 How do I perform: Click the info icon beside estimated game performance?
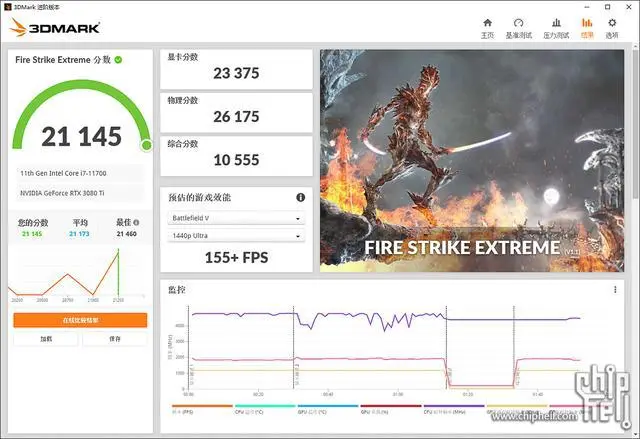(x=300, y=197)
